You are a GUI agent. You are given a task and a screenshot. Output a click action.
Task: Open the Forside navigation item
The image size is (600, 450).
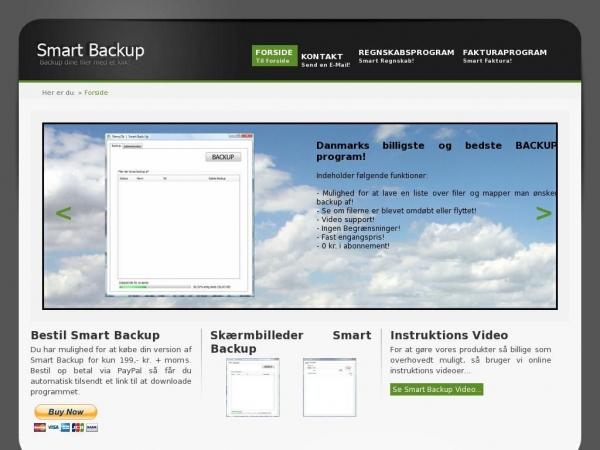(x=274, y=55)
